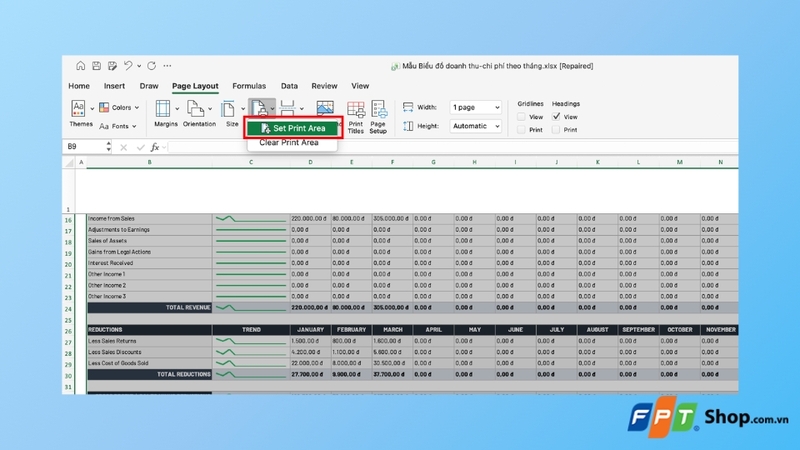Viewport: 800px width, 450px height.
Task: Click the confirm checkmark in formula bar
Action: pyautogui.click(x=140, y=147)
